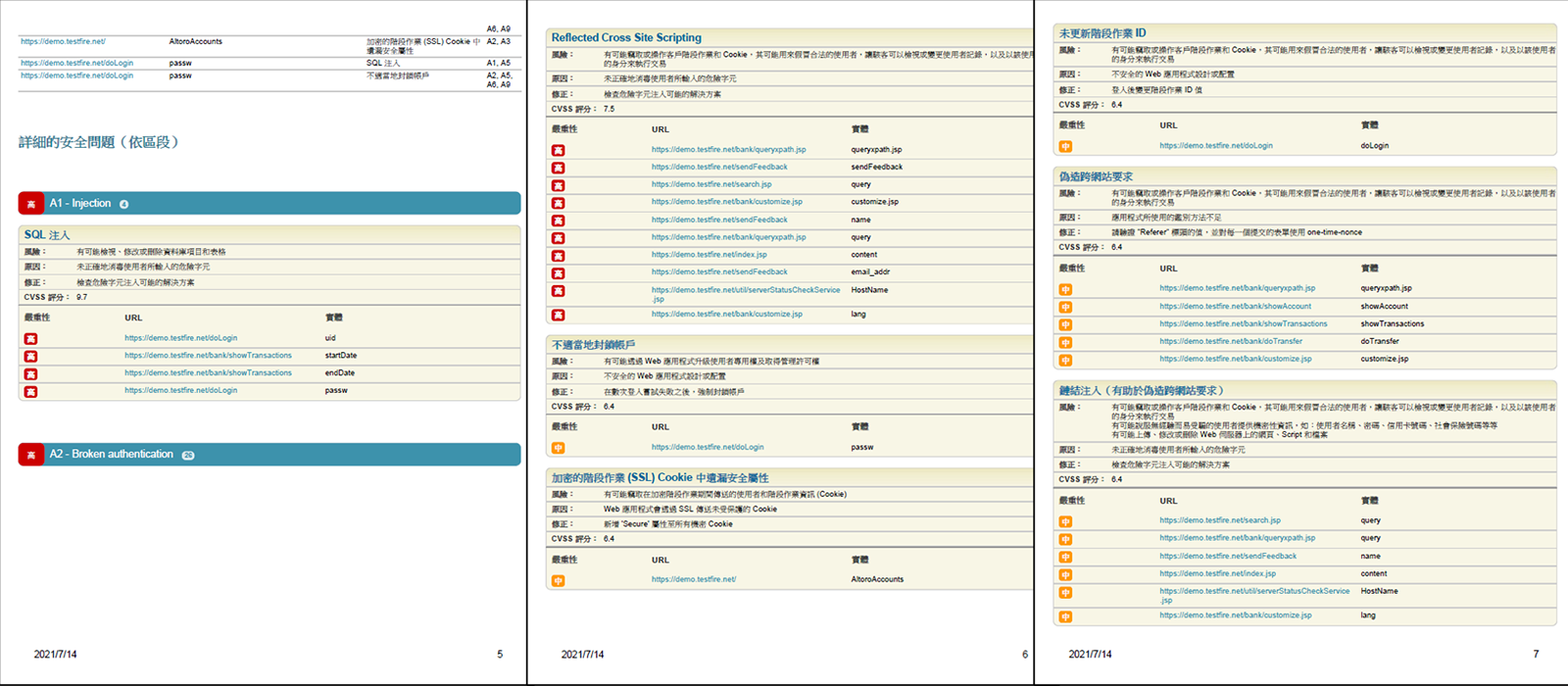Click the 鏈結注入 severity icon for entity HostName
The height and width of the screenshot is (686, 1568).
tap(1065, 593)
